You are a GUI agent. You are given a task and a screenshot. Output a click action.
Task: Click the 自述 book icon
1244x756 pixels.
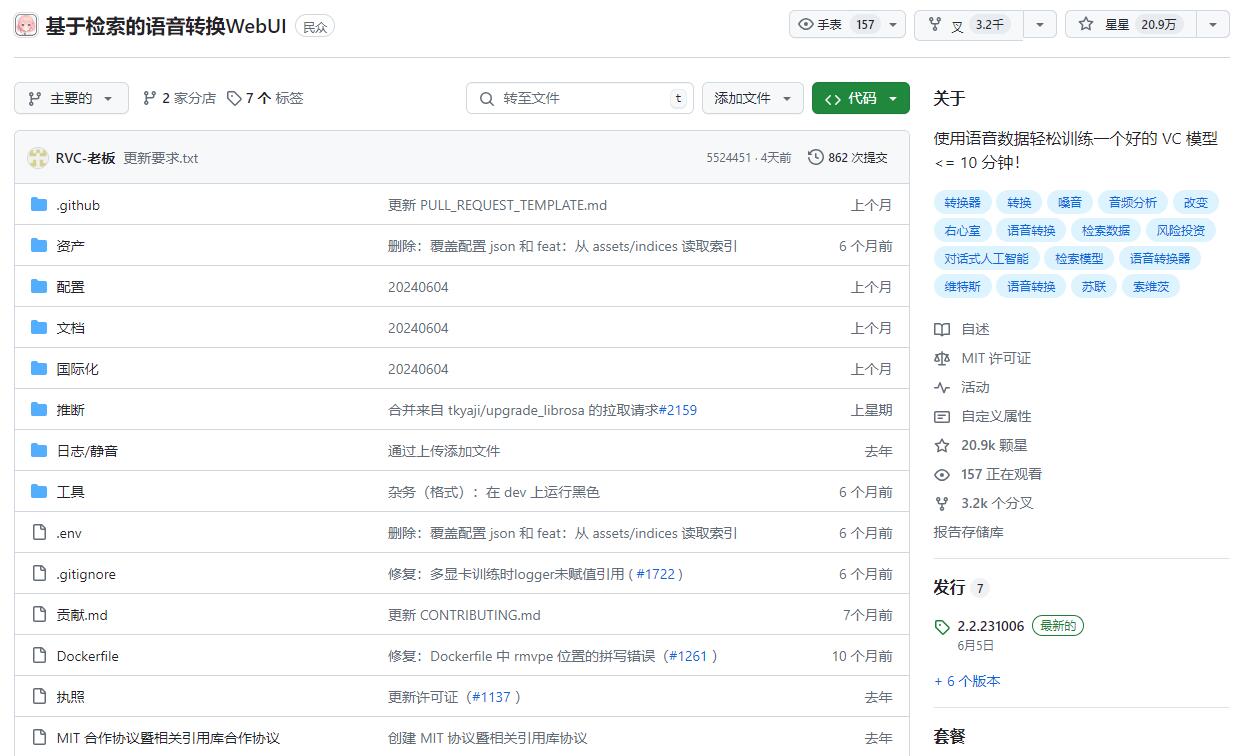[942, 329]
